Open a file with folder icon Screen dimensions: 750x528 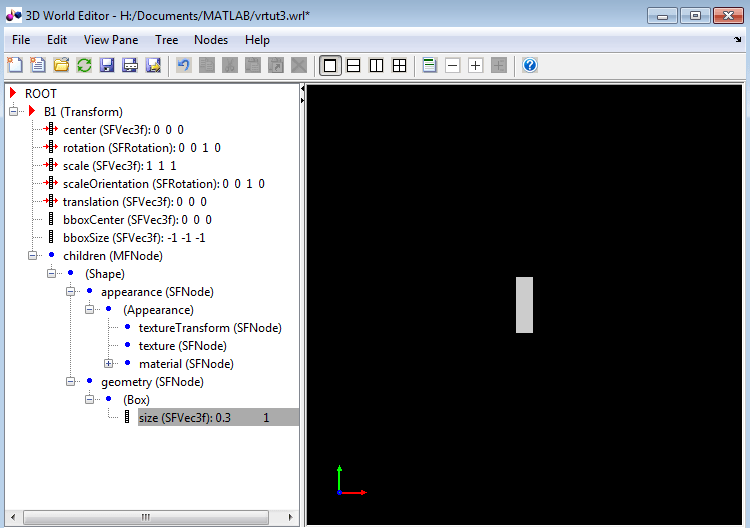[x=61, y=65]
